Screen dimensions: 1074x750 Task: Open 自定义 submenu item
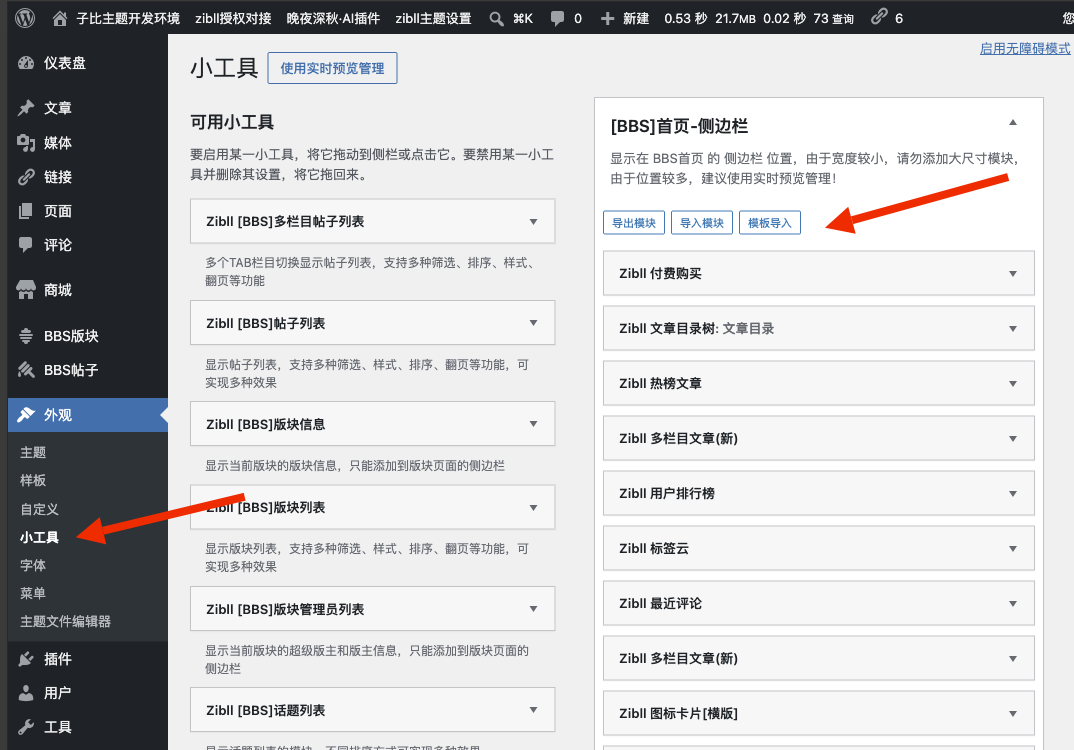tap(39, 509)
